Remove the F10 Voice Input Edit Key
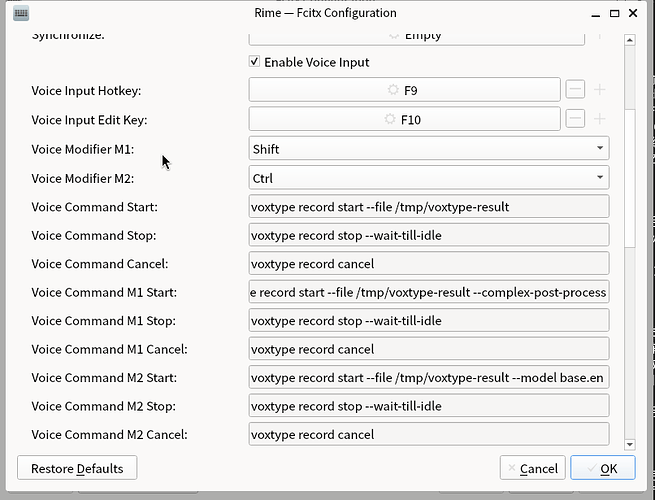The height and width of the screenshot is (500, 655). tap(575, 119)
